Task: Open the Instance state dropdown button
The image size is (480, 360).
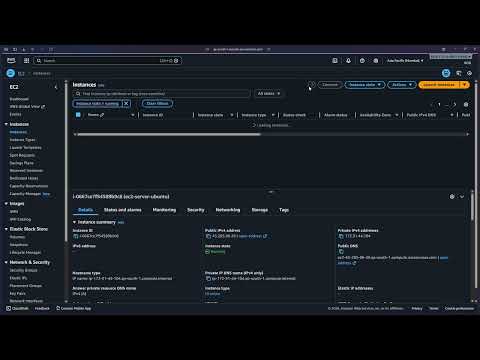Action: 365,85
